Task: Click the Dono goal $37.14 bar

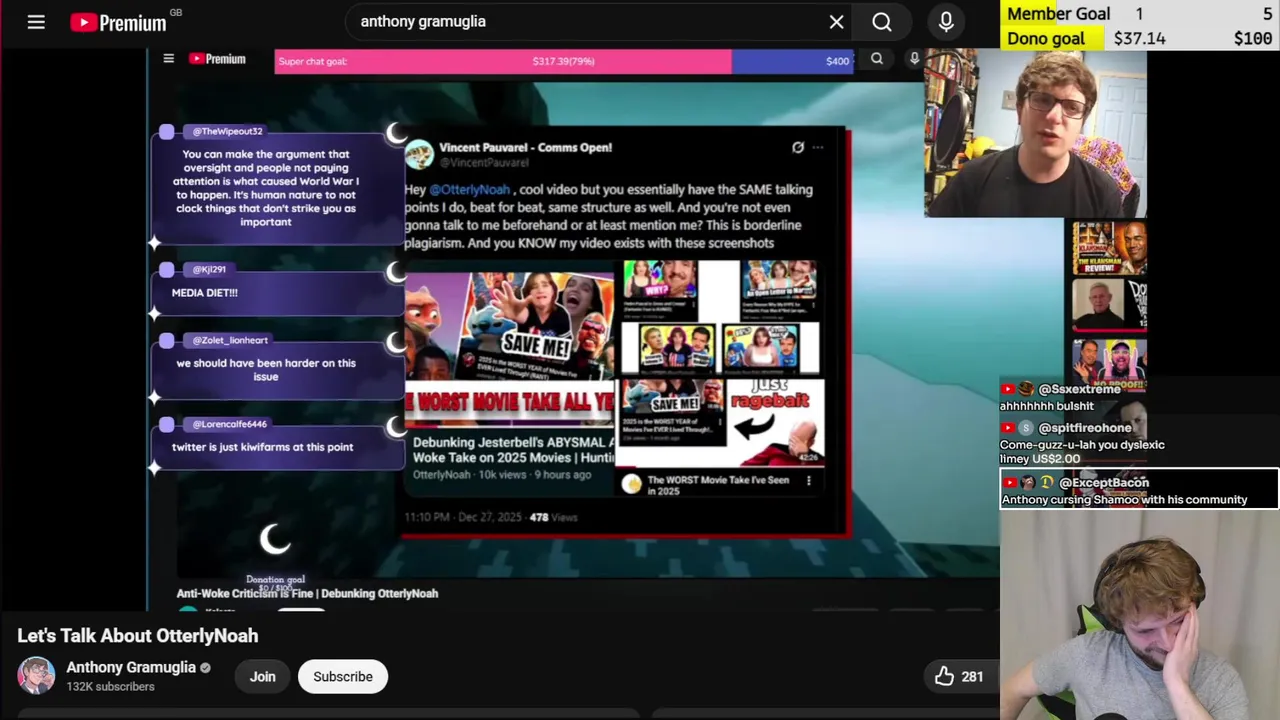Action: pyautogui.click(x=1139, y=38)
